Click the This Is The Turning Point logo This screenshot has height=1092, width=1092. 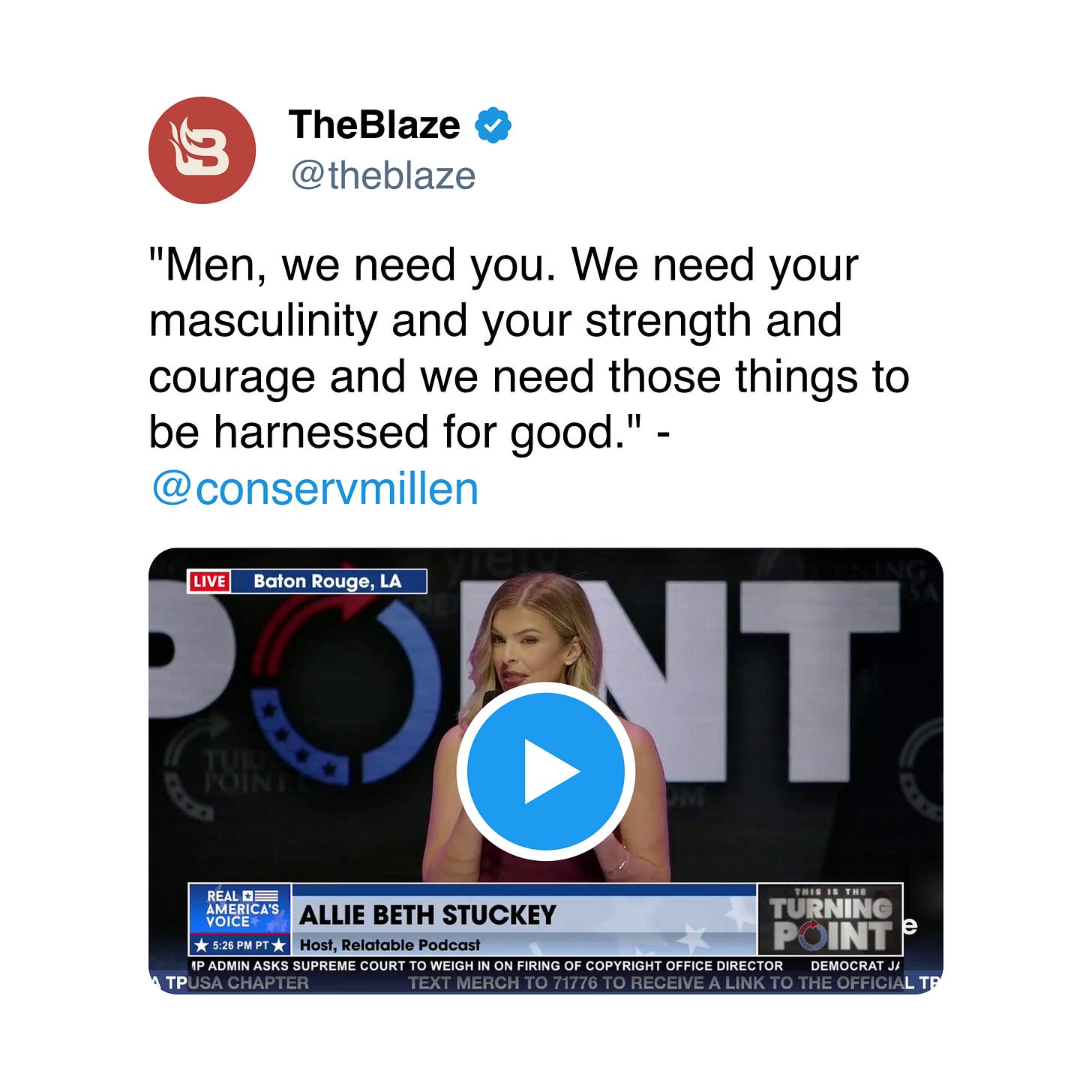(830, 919)
